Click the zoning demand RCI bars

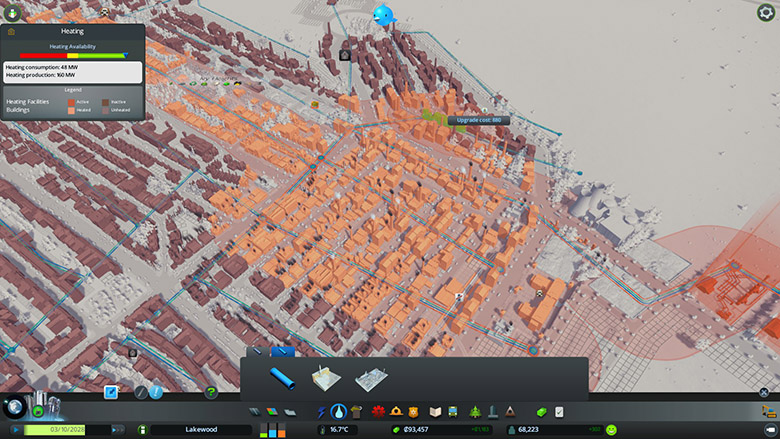(273, 430)
